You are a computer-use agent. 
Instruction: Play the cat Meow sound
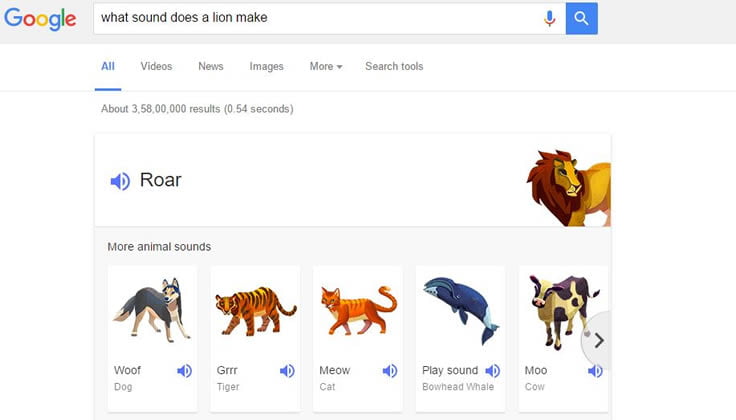tap(390, 371)
